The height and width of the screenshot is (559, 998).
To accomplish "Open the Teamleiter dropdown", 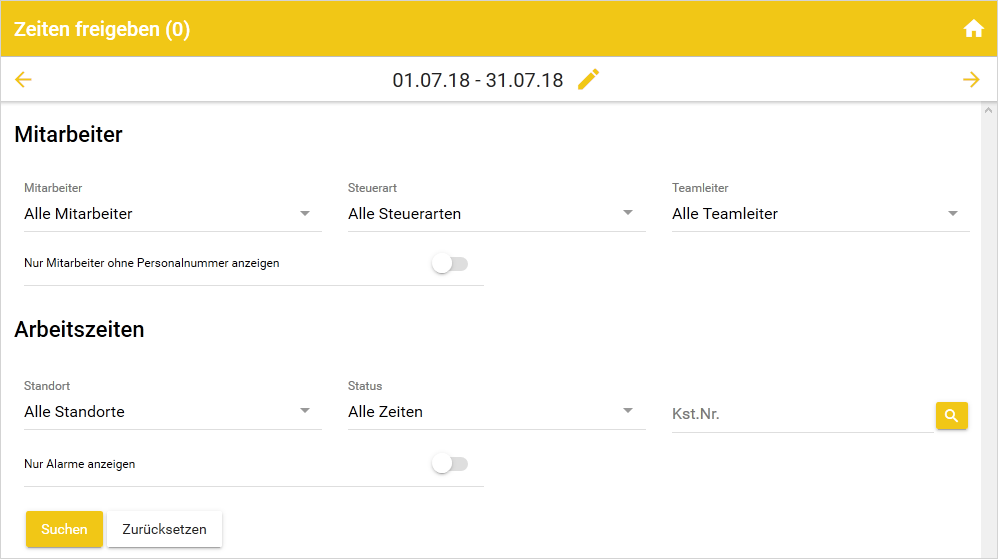I will [x=820, y=214].
